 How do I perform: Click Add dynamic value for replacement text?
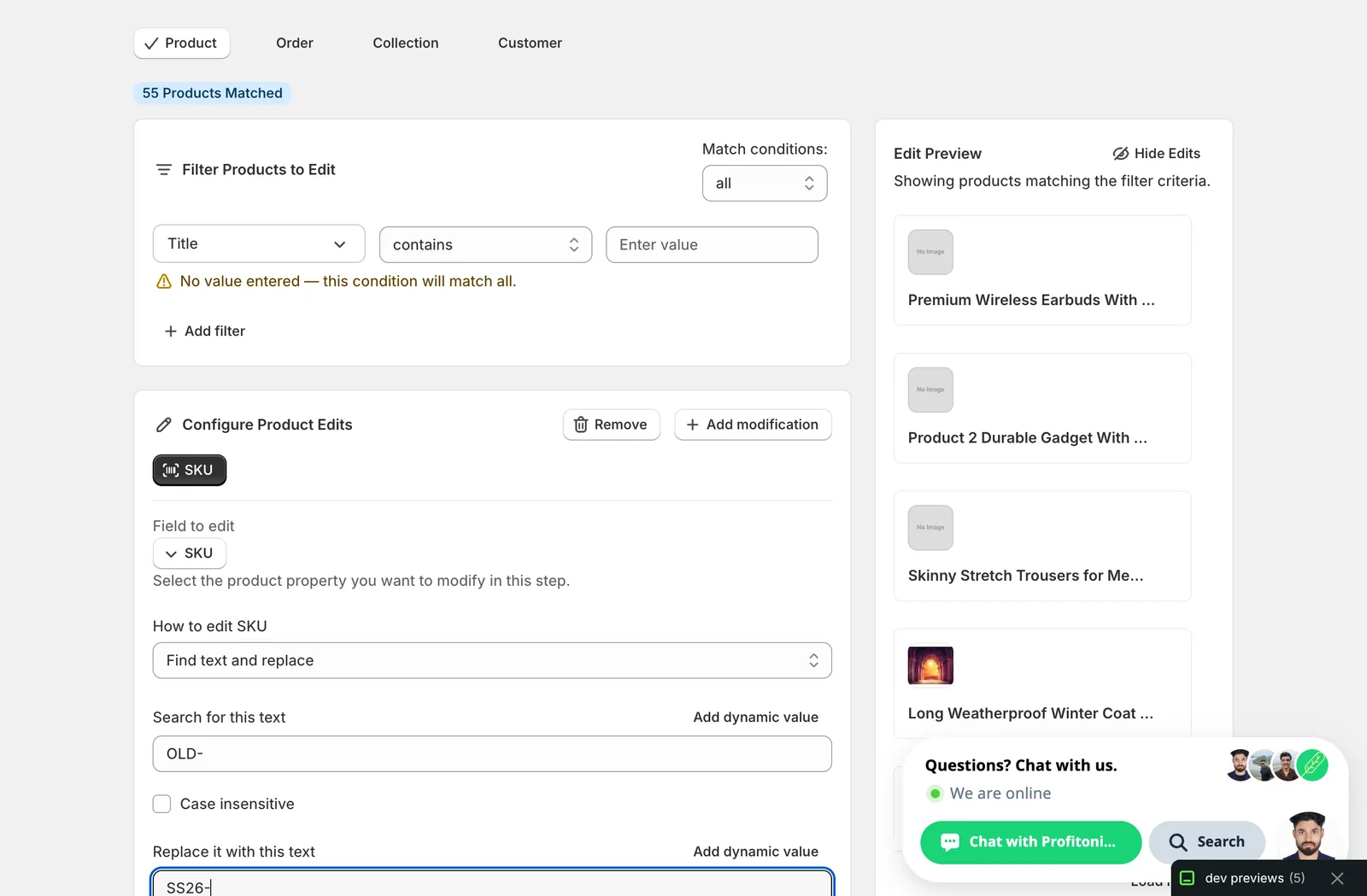tap(755, 852)
